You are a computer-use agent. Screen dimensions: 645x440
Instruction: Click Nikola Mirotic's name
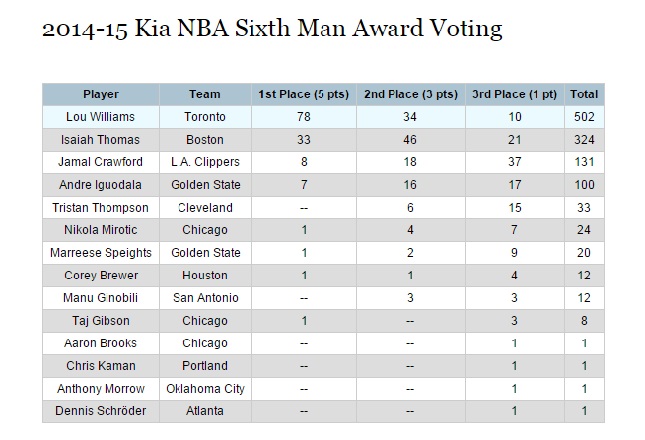[100, 230]
